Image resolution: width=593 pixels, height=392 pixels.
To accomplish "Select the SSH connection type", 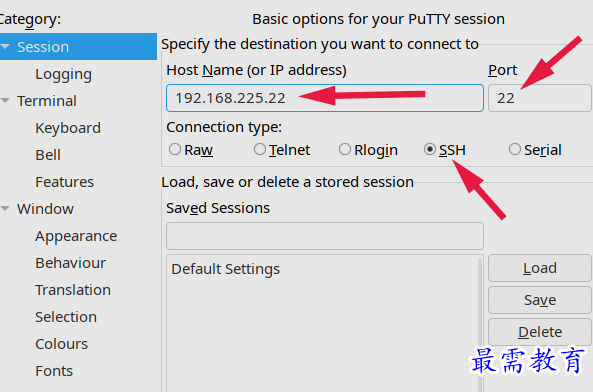I will point(430,149).
